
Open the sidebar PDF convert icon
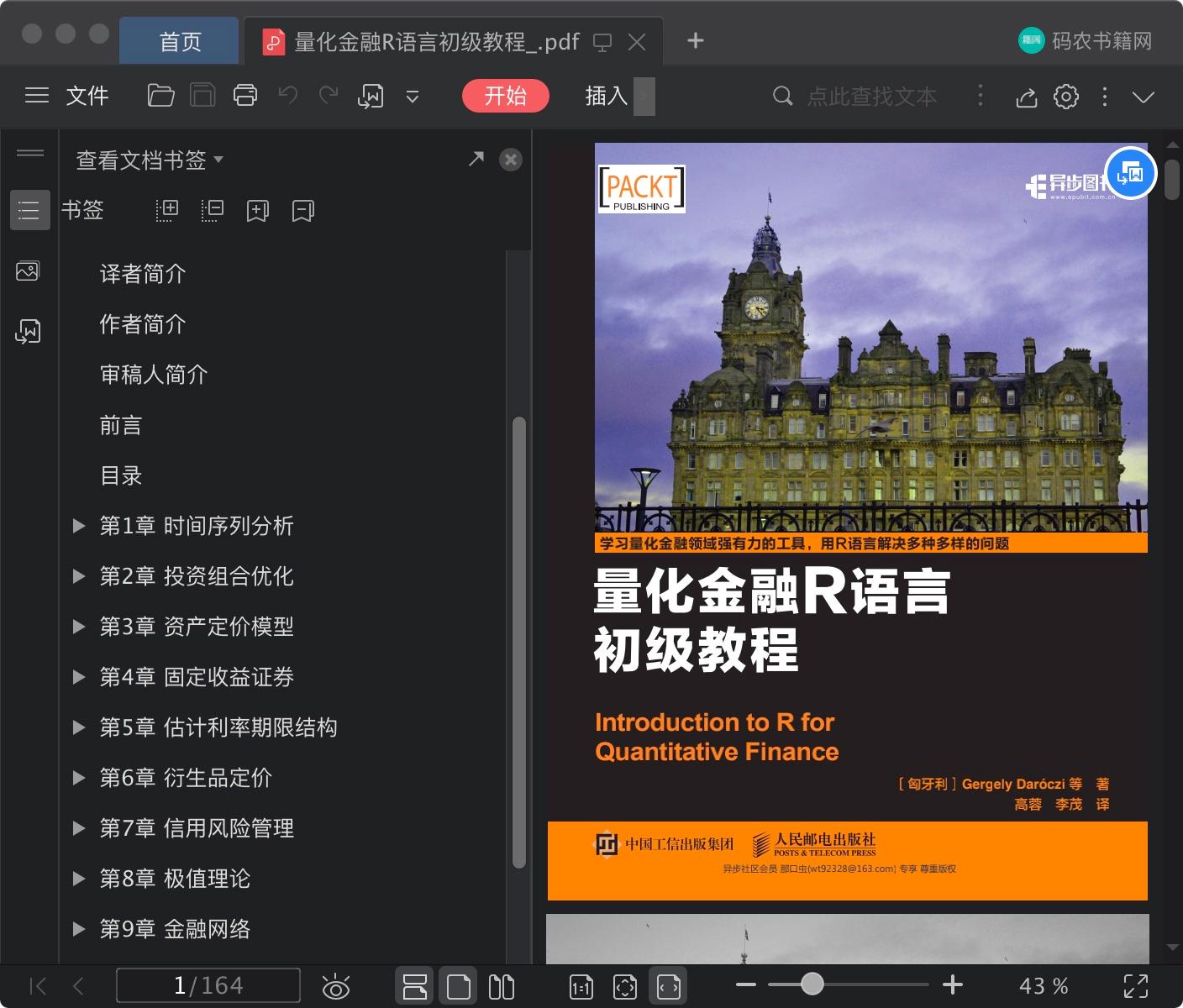coord(28,332)
